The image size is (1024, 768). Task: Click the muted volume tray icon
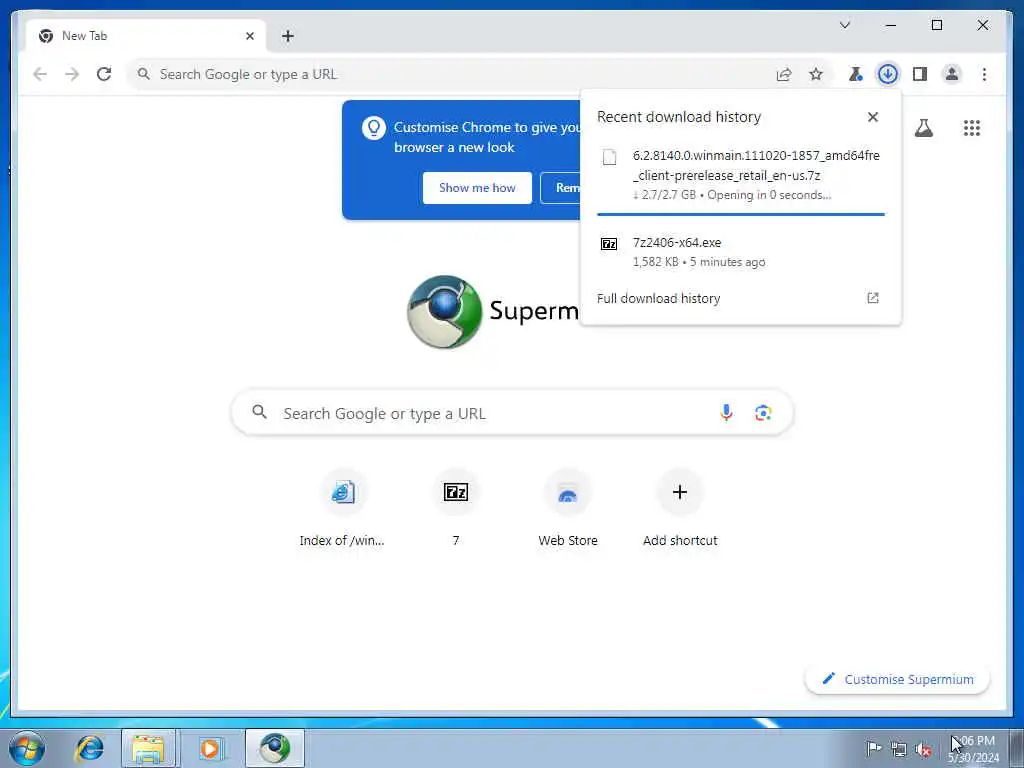coord(923,749)
